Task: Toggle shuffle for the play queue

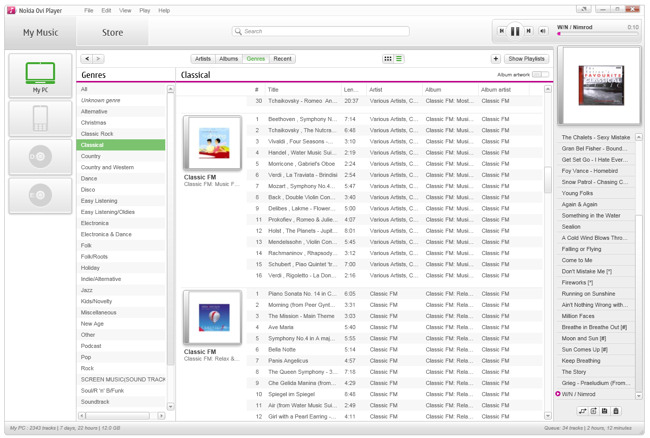Action: tap(583, 411)
